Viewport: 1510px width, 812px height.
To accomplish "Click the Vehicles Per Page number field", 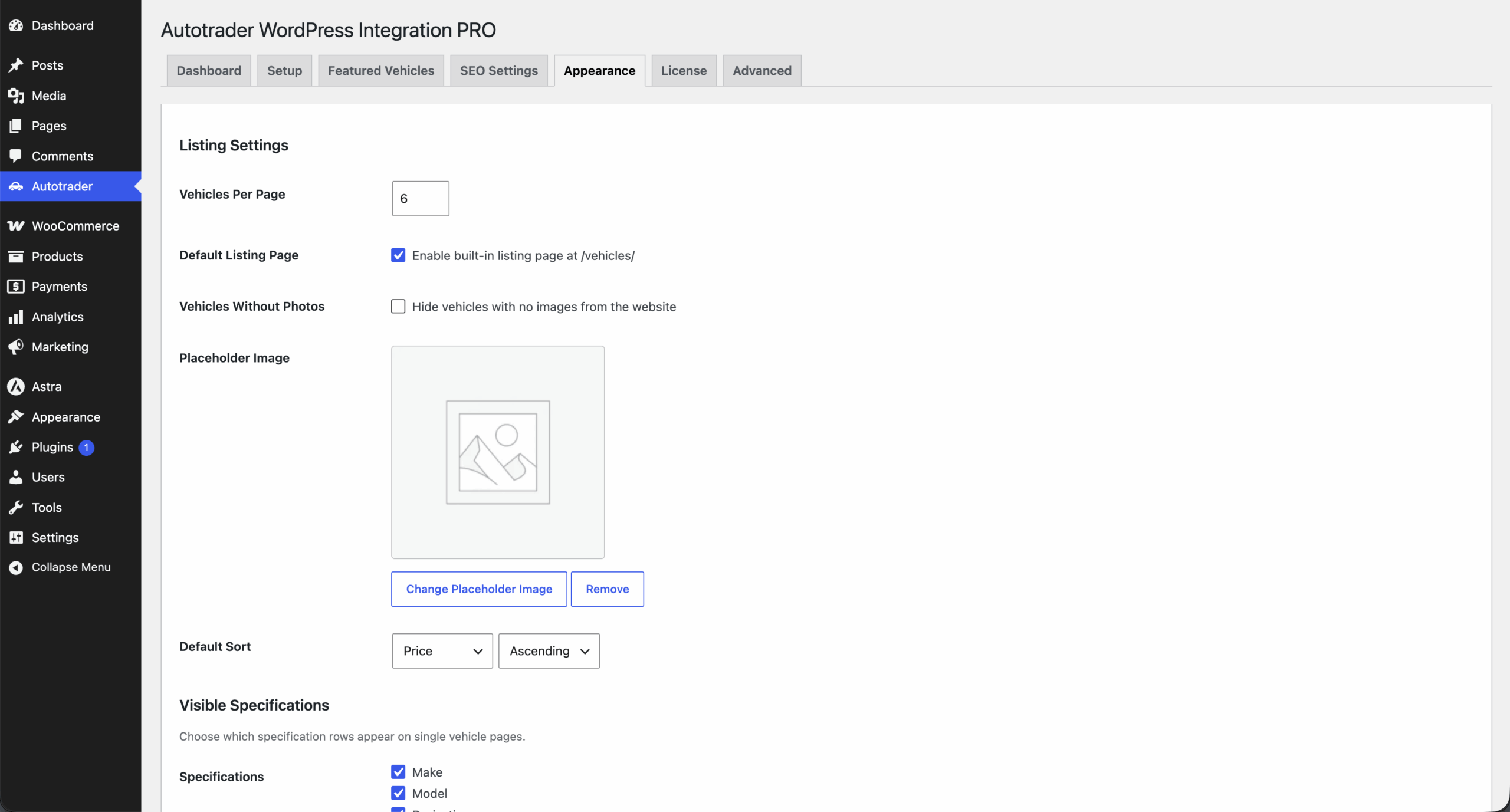I will click(x=421, y=199).
